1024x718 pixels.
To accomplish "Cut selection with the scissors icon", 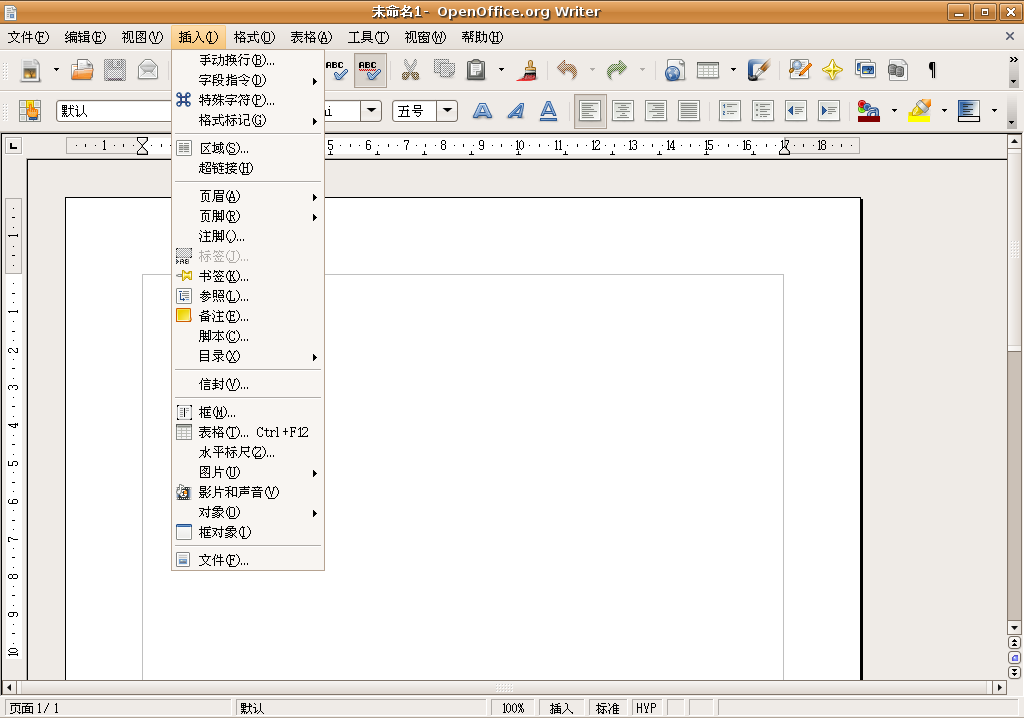I will pos(410,70).
